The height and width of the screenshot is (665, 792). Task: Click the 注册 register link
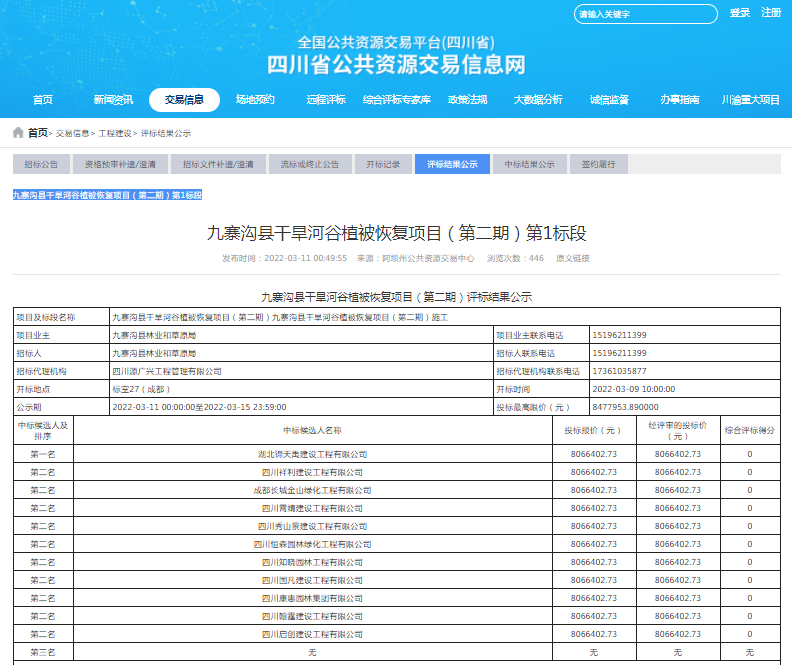pyautogui.click(x=771, y=13)
